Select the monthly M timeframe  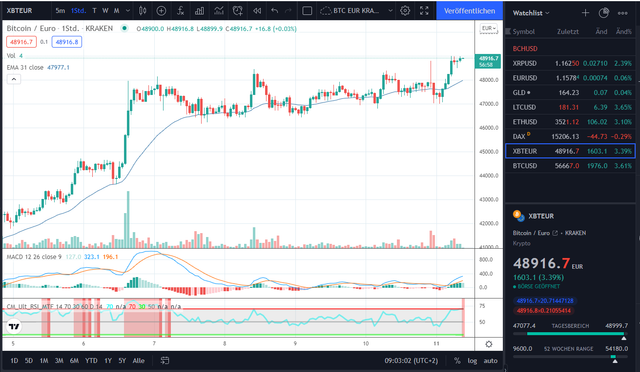coord(116,11)
